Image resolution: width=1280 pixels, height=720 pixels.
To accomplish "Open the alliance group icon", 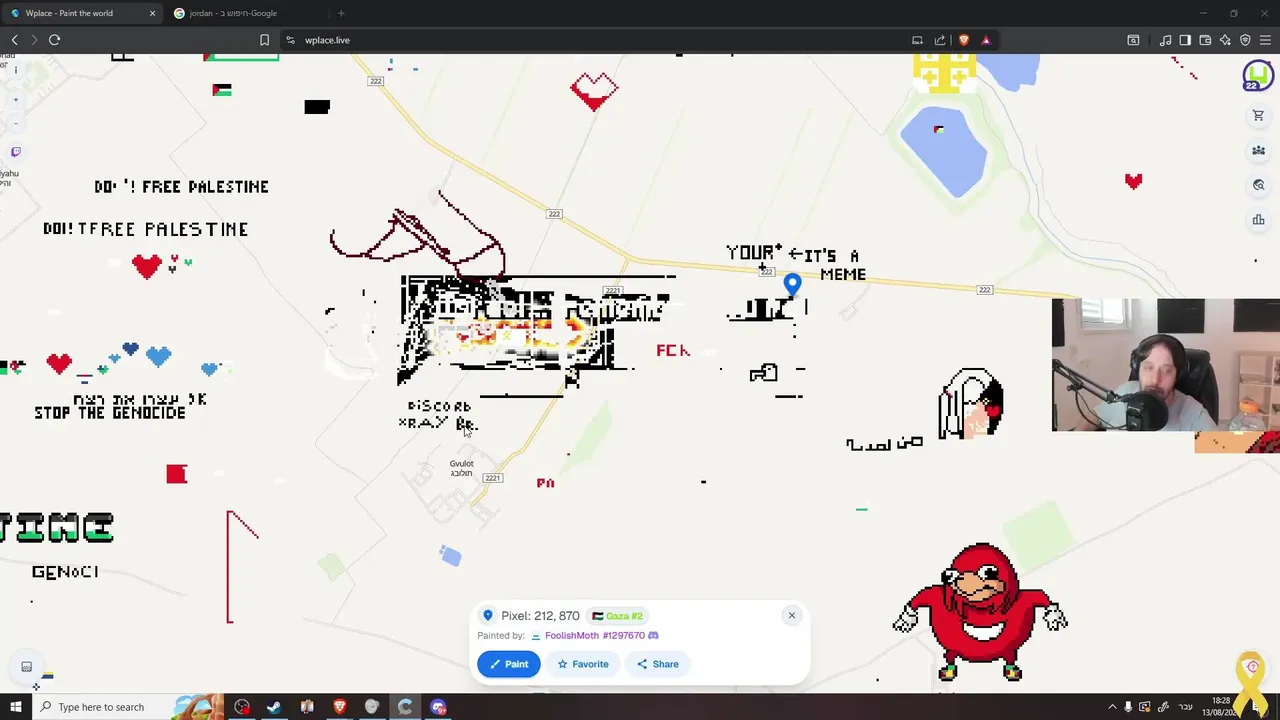I will (1258, 150).
